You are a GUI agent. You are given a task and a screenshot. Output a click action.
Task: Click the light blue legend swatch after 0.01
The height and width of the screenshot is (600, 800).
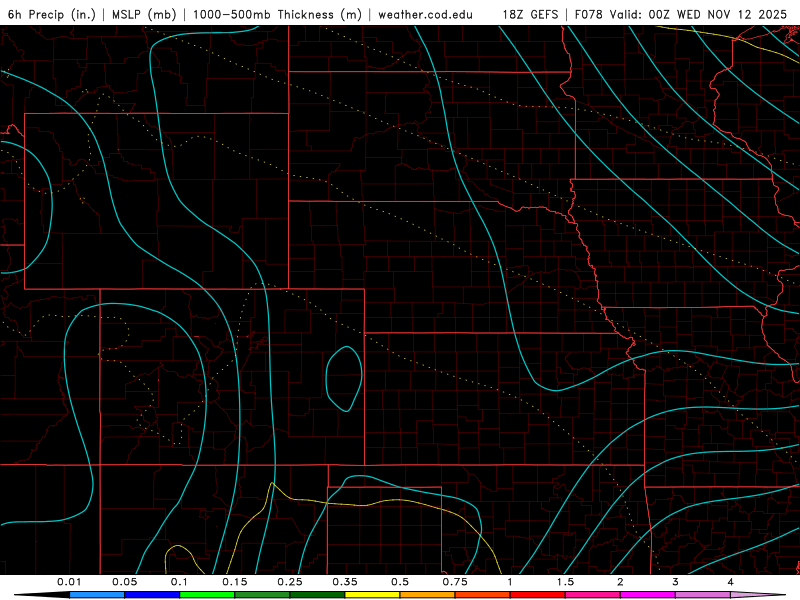tap(97, 595)
